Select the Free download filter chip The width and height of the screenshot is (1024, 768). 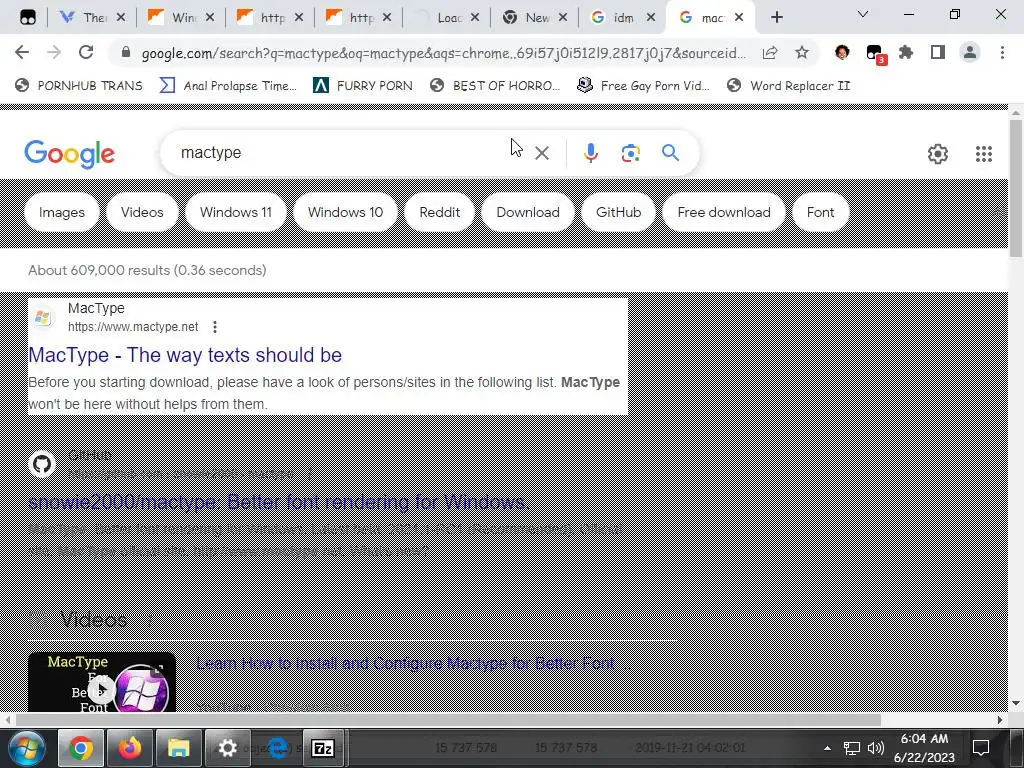(x=724, y=212)
